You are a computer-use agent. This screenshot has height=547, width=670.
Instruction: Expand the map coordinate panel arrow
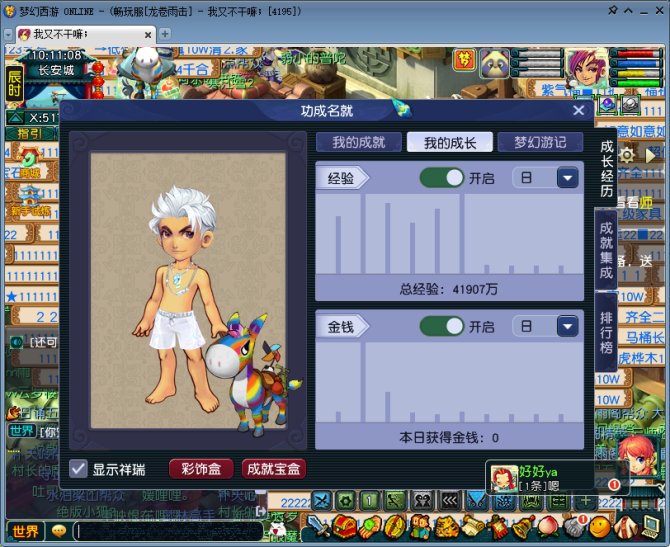pyautogui.click(x=16, y=117)
